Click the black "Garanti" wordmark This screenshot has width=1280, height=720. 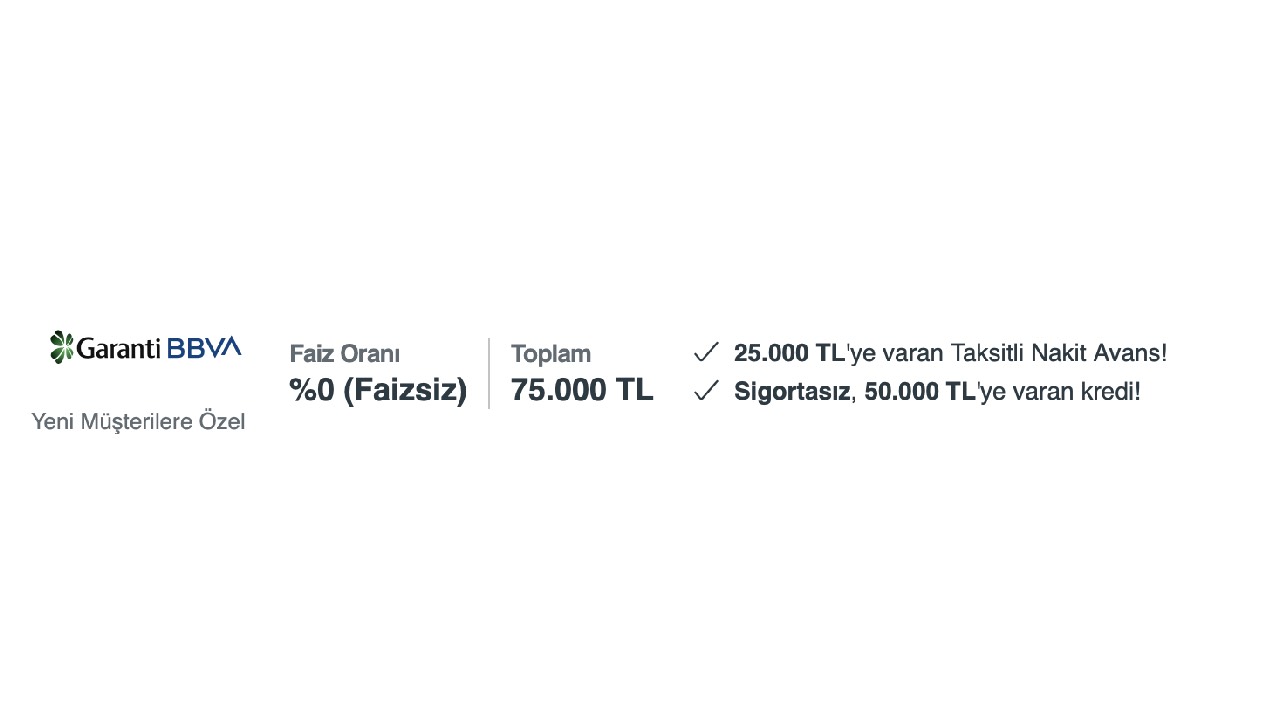(118, 348)
